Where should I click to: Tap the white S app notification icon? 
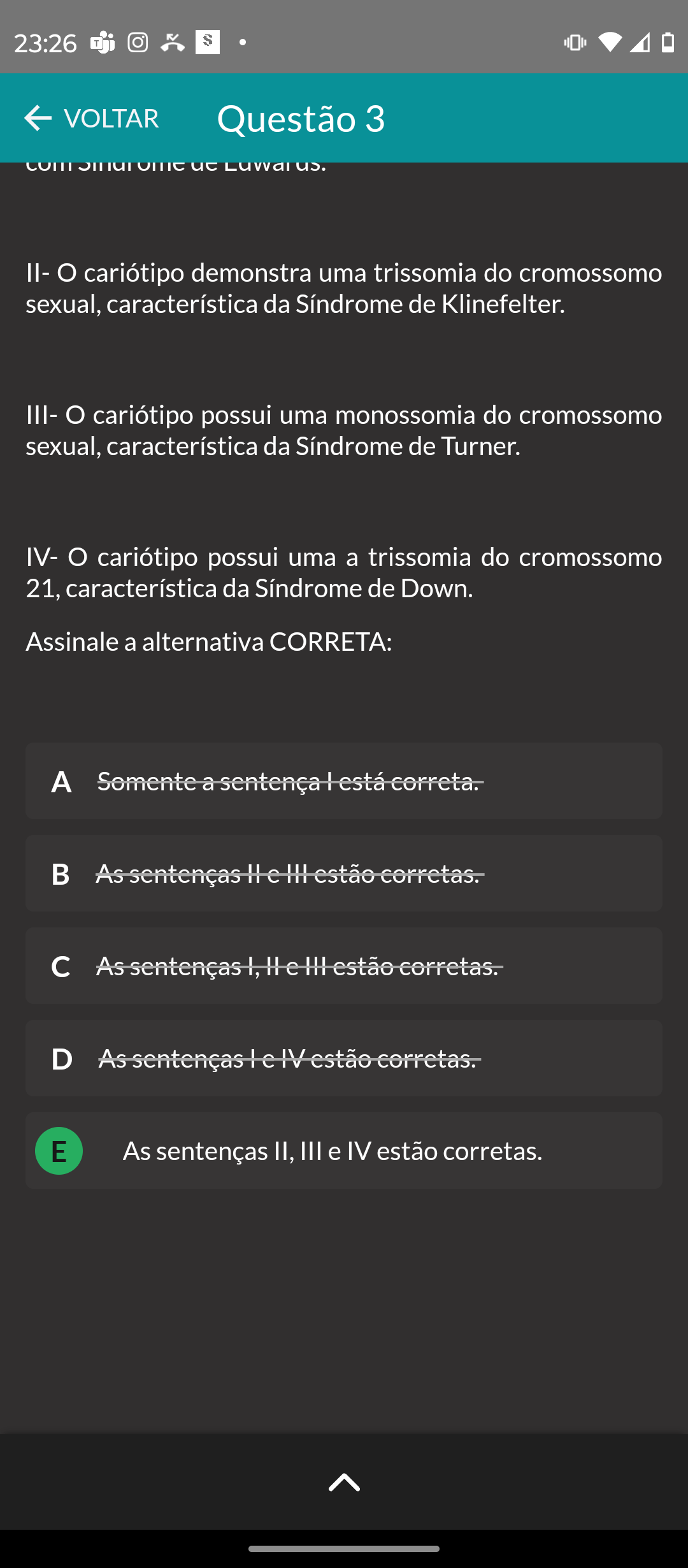click(x=207, y=43)
